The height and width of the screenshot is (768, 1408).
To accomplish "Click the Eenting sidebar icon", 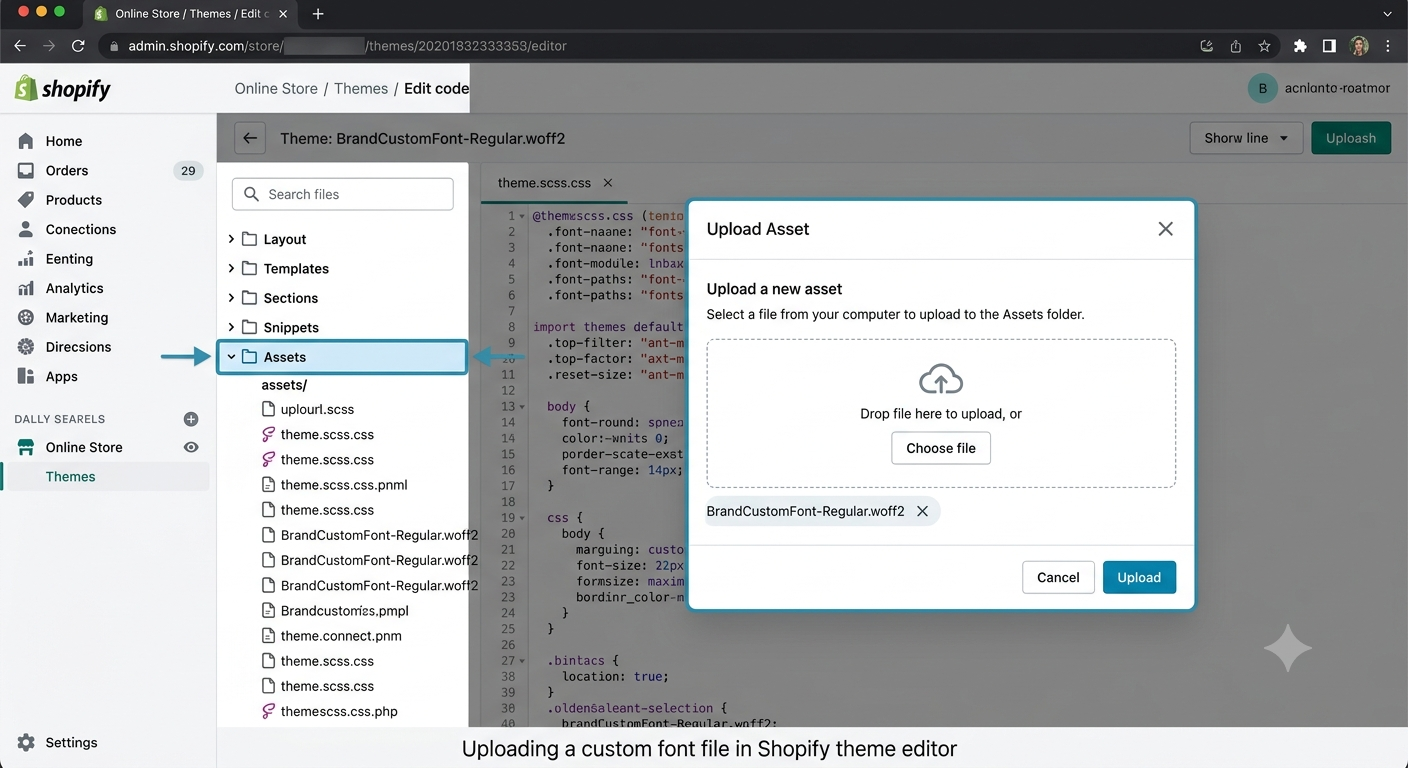I will pos(26,259).
